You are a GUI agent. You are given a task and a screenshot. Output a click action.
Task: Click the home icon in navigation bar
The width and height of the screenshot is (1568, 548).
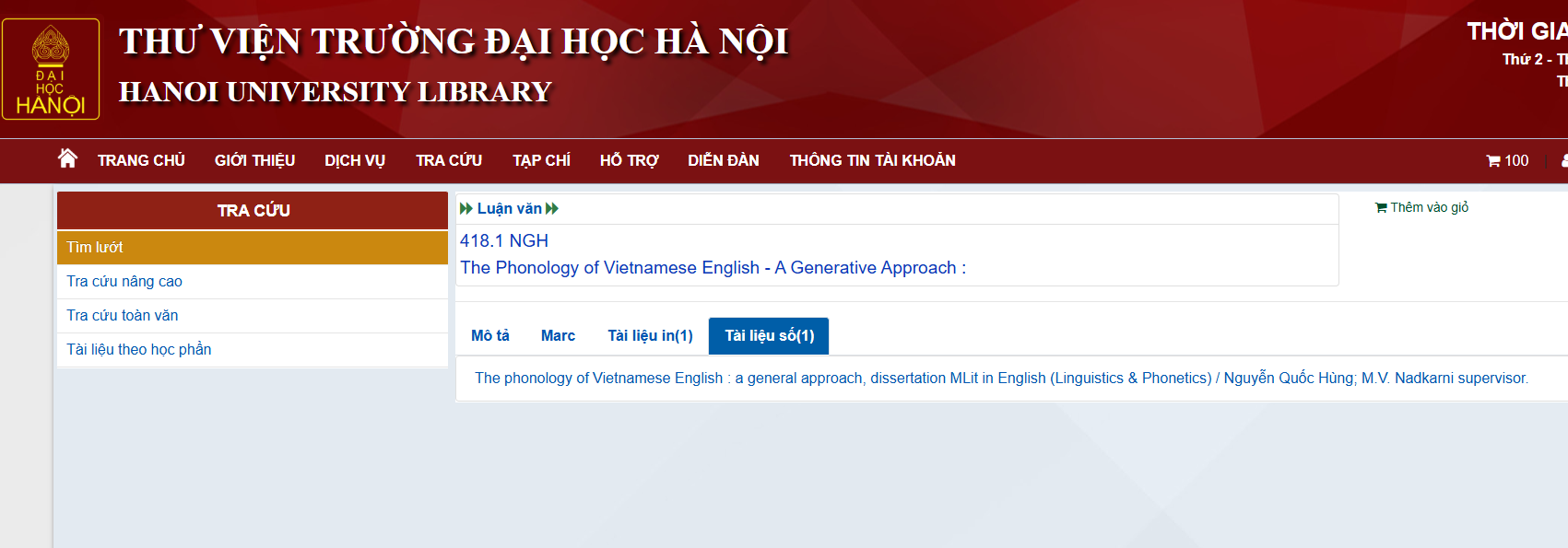[x=67, y=158]
